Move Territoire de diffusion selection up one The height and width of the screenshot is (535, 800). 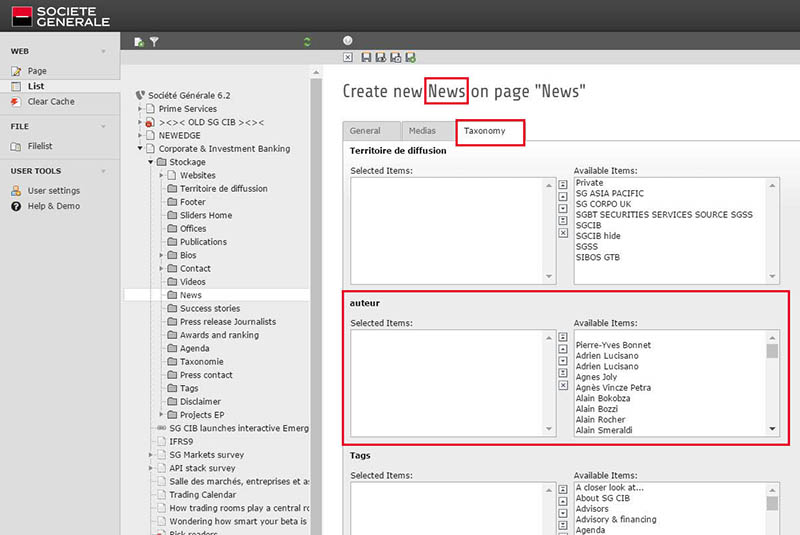[563, 197]
